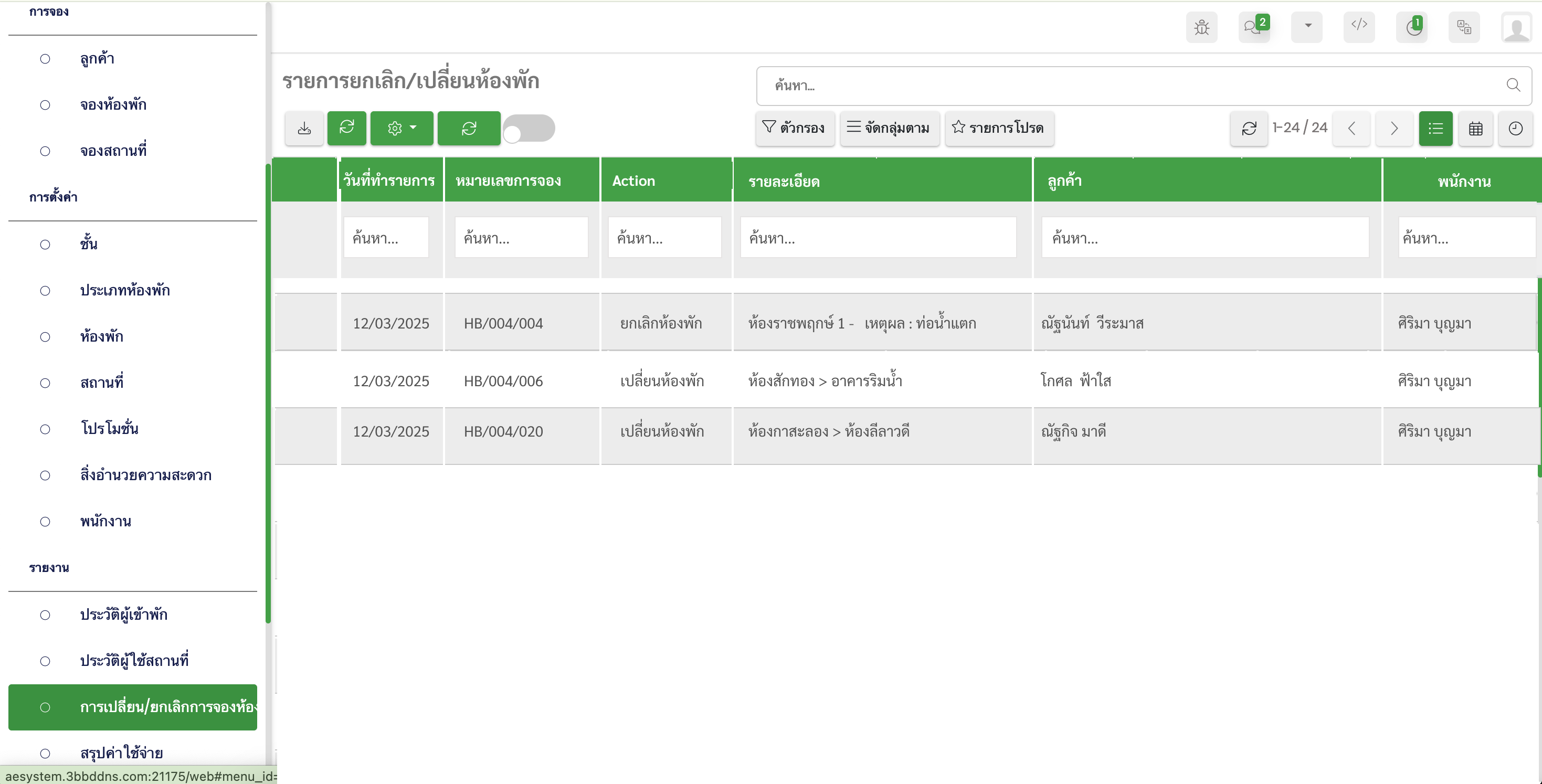Select the ลูกค้า radio menu item
The width and height of the screenshot is (1542, 784).
tap(97, 59)
